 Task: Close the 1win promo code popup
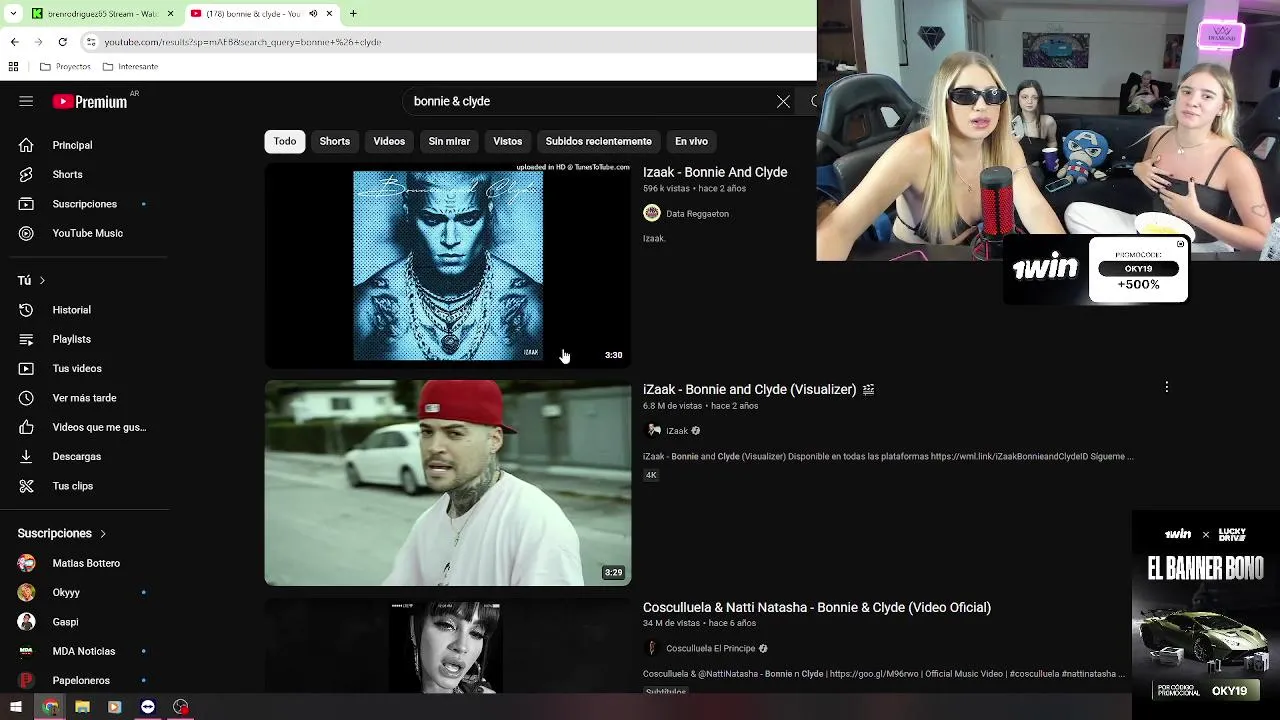pyautogui.click(x=1180, y=244)
